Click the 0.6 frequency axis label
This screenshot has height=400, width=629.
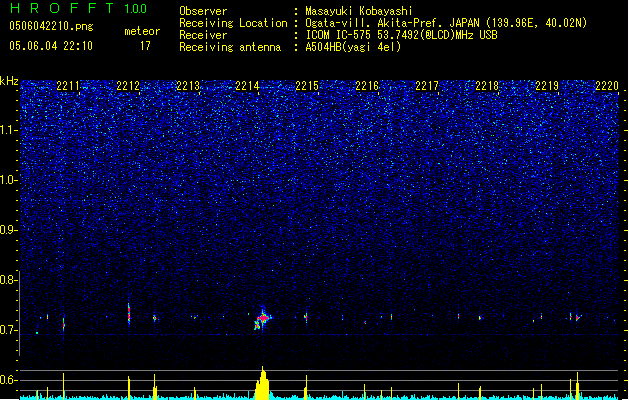[8, 380]
